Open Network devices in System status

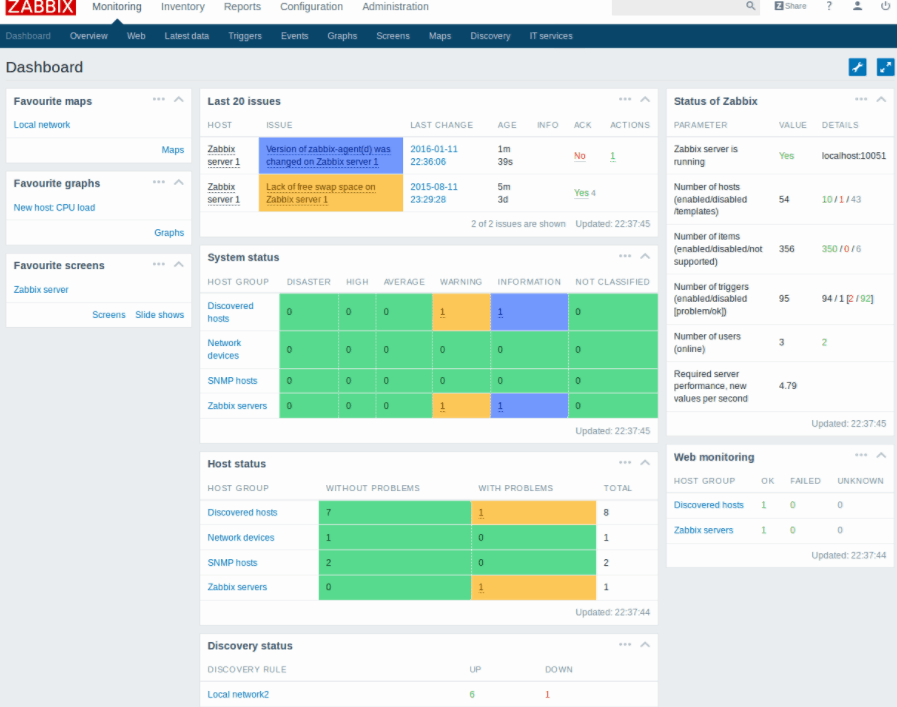point(224,349)
